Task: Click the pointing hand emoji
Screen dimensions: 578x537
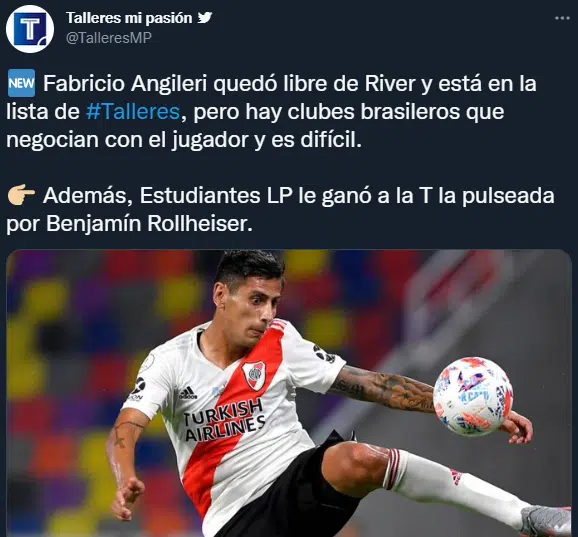Action: pos(21,195)
